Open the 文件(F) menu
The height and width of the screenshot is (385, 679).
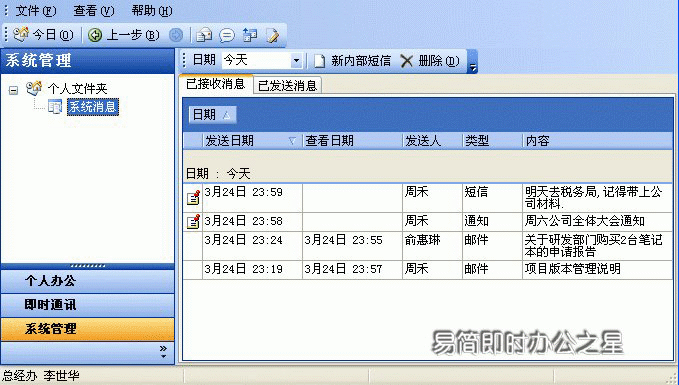(36, 10)
